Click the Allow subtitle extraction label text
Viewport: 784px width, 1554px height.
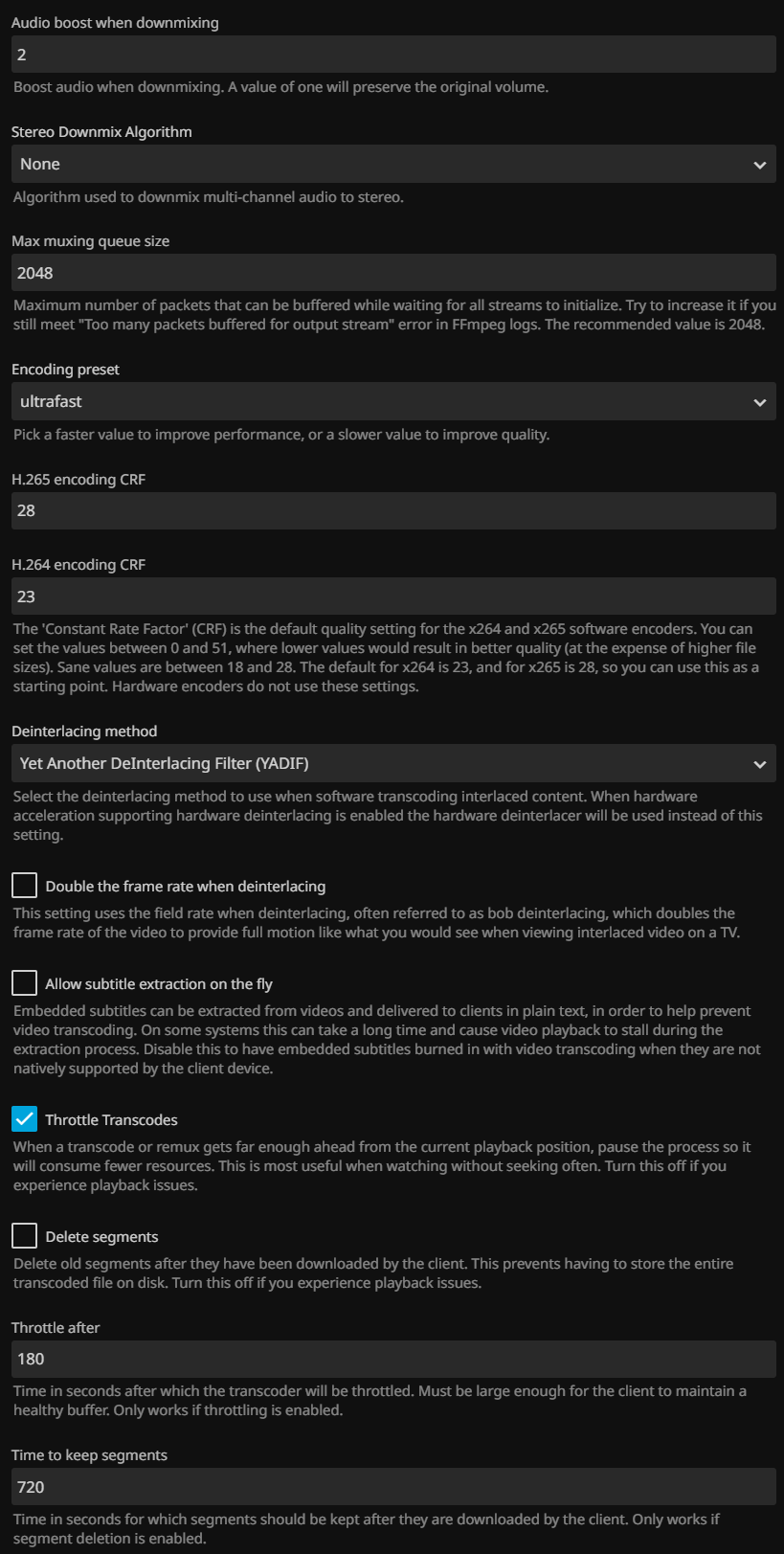tap(159, 984)
